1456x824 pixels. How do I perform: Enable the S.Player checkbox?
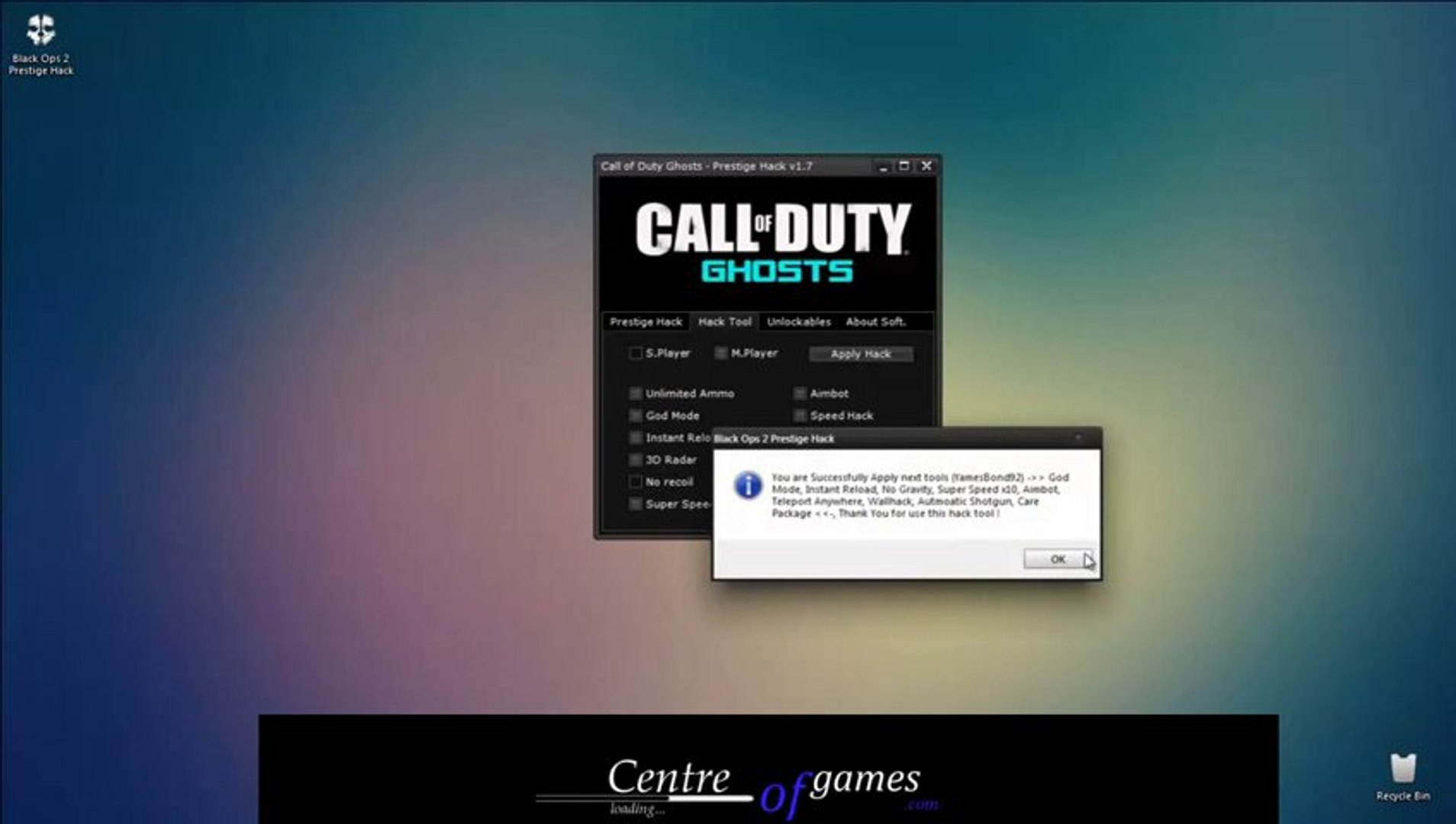[635, 353]
